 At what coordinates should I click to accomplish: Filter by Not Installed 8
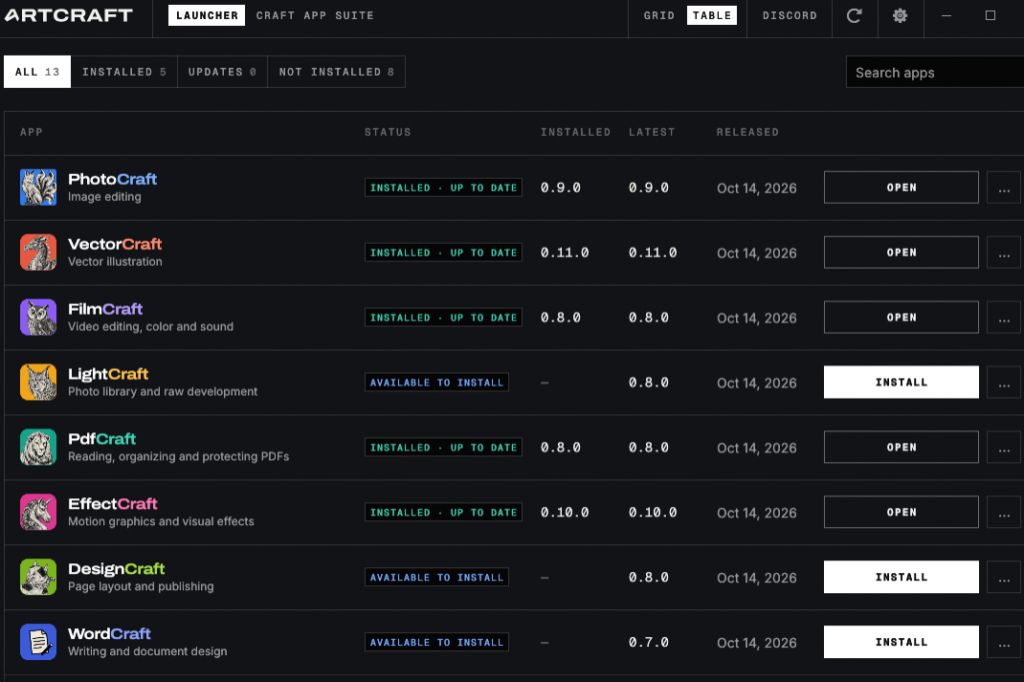coord(336,72)
